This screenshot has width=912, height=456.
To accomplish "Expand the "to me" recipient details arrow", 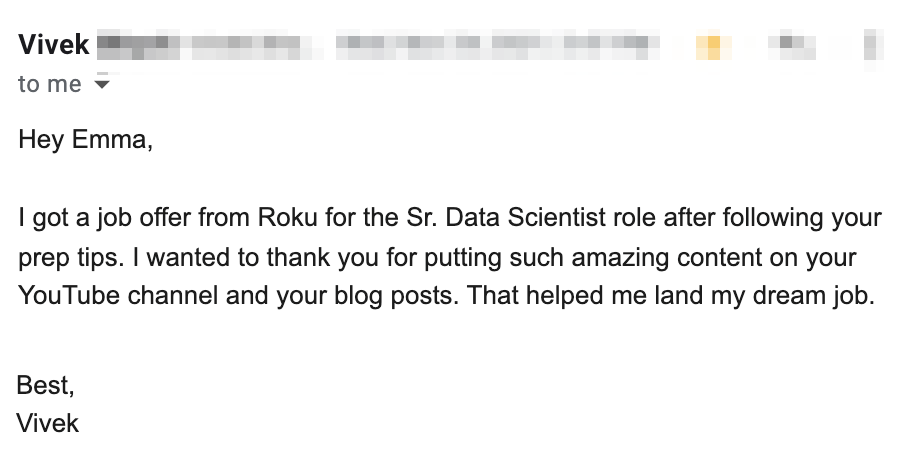I will 100,85.
